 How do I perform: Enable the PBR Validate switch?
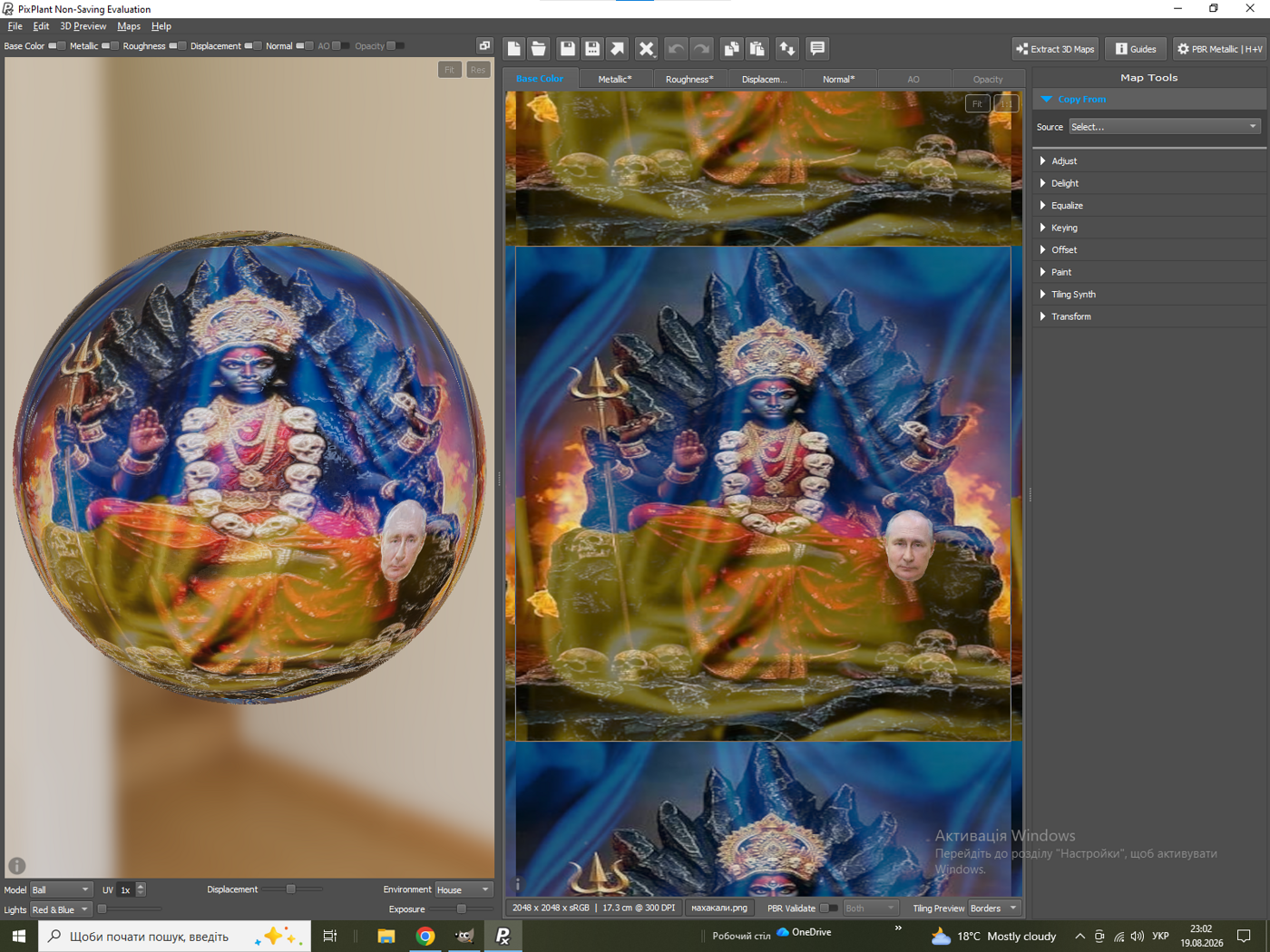click(x=828, y=908)
